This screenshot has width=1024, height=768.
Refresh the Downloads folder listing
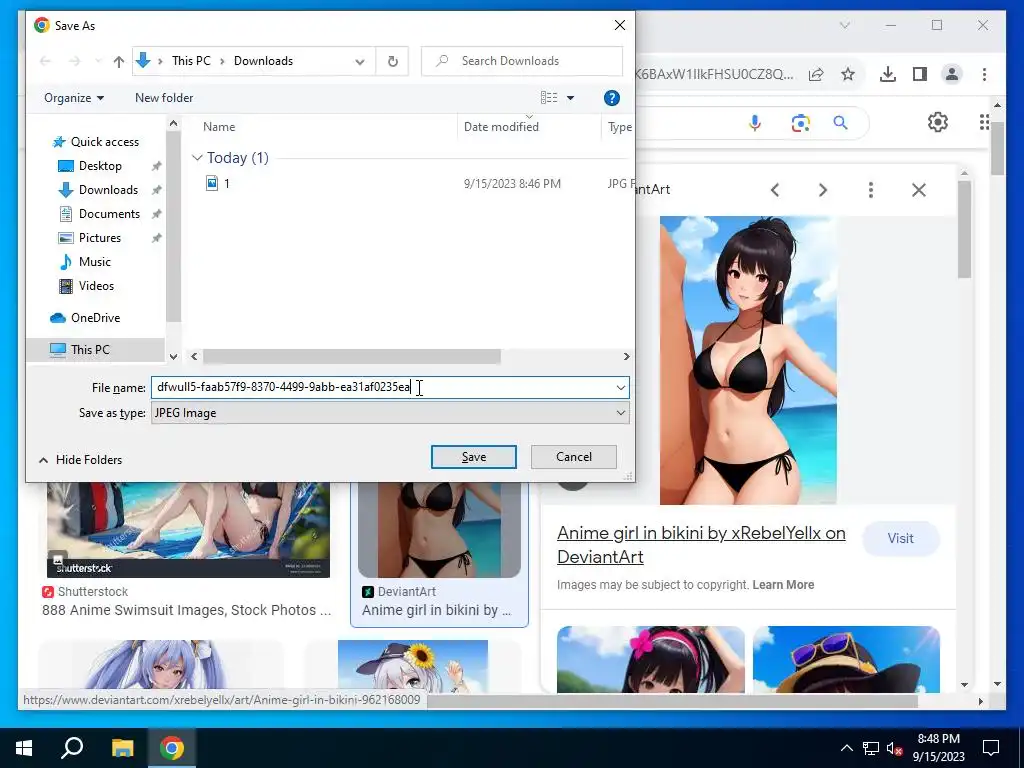(x=392, y=61)
